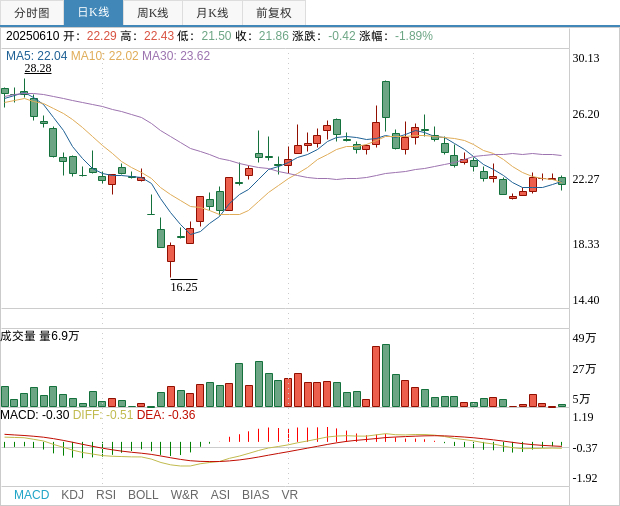This screenshot has height=506, width=620.
Task: Select the ASI indicator
Action: click(x=220, y=495)
